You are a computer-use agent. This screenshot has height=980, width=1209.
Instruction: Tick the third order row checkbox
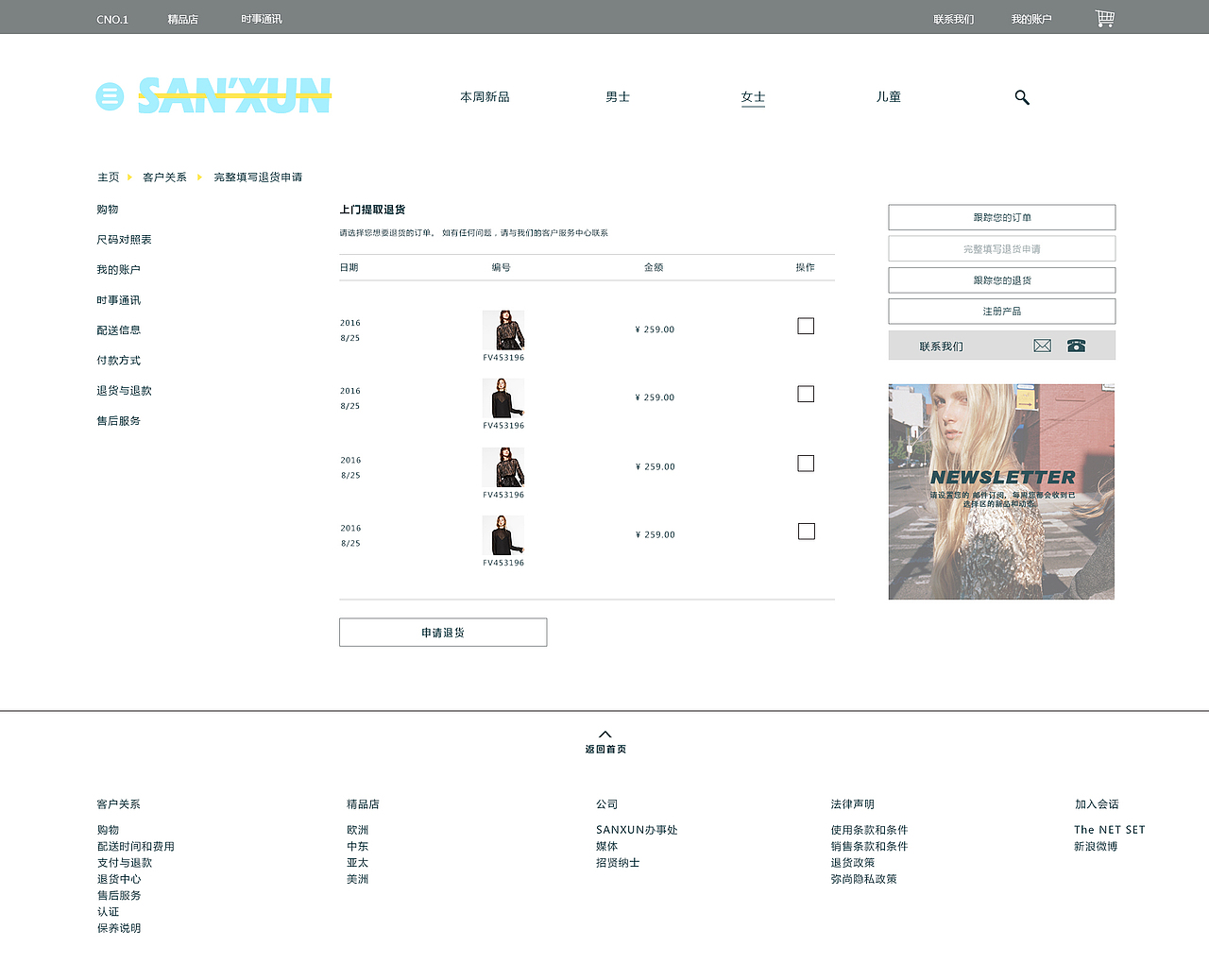[806, 464]
